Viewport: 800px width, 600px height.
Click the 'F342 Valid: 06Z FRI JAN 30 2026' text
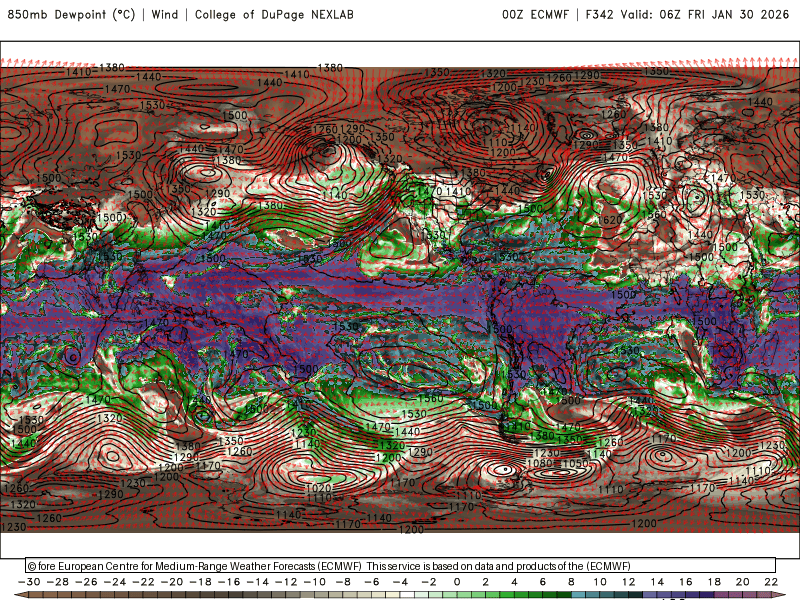(x=687, y=14)
